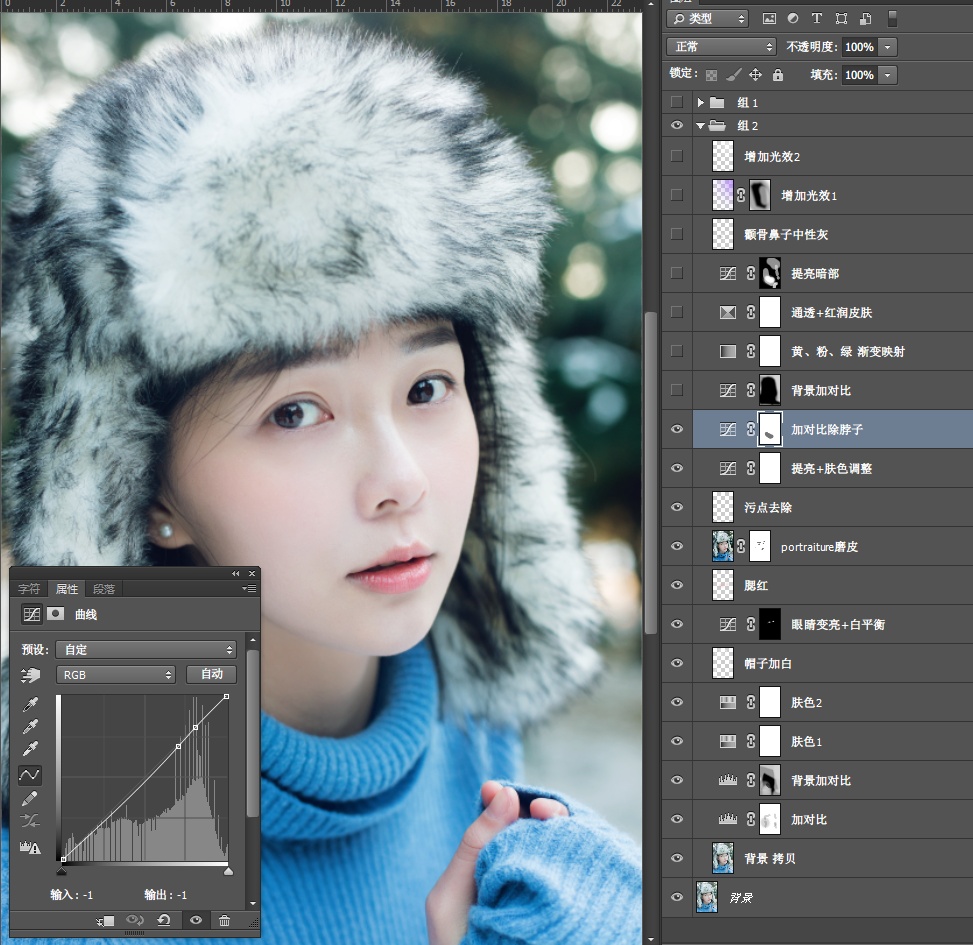Click the black point slider under histogram

click(61, 871)
